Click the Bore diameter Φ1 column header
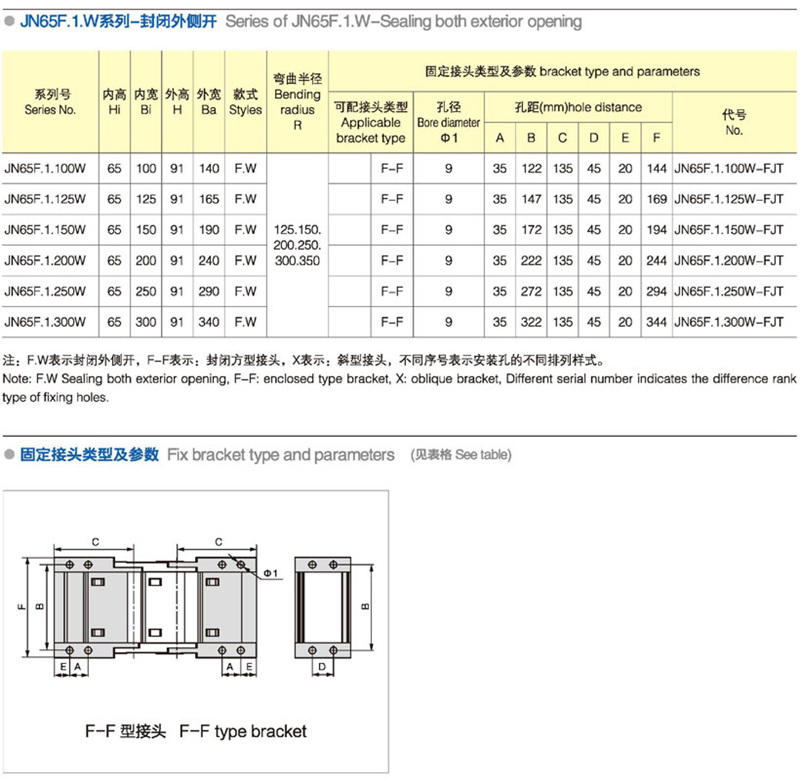800x780 pixels. point(448,121)
